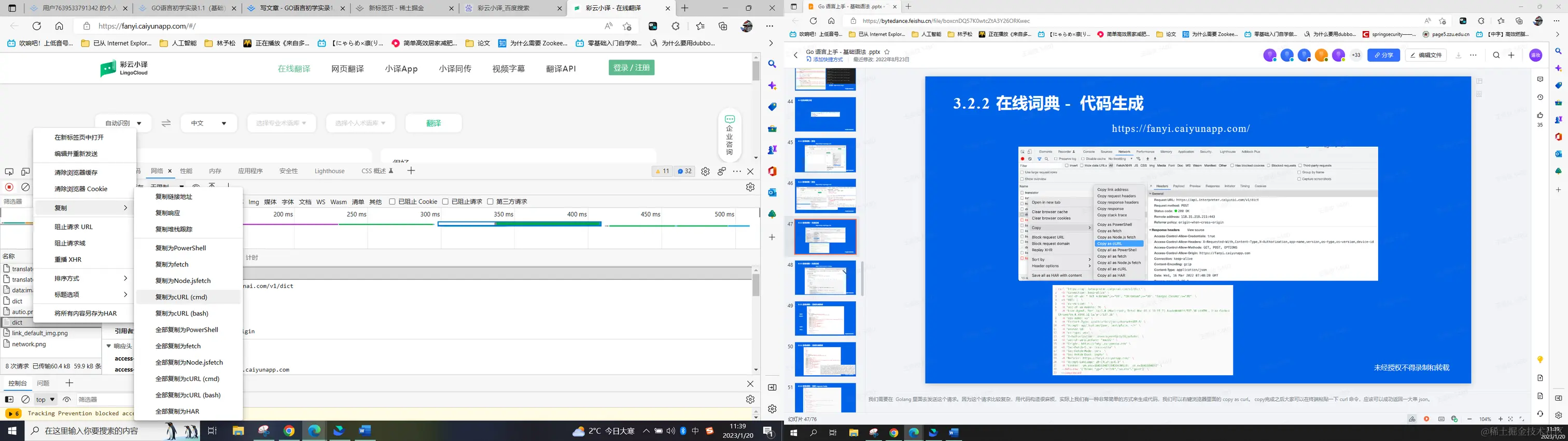Viewport: 1568px width, 441px height.
Task: Expand the 复制 submenu arrow
Action: pyautogui.click(x=125, y=208)
